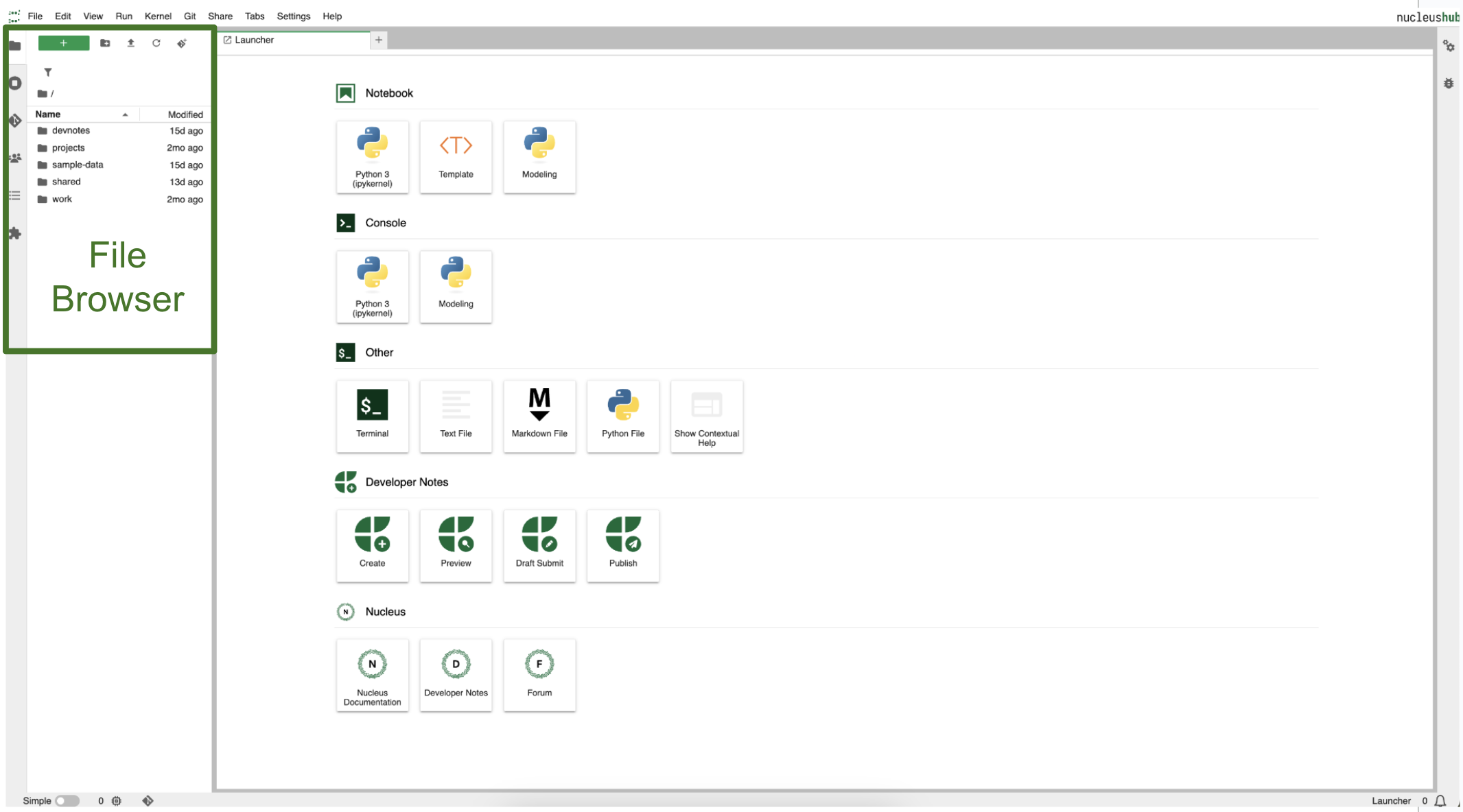
Task: Open Show Contextual Help
Action: [x=707, y=416]
